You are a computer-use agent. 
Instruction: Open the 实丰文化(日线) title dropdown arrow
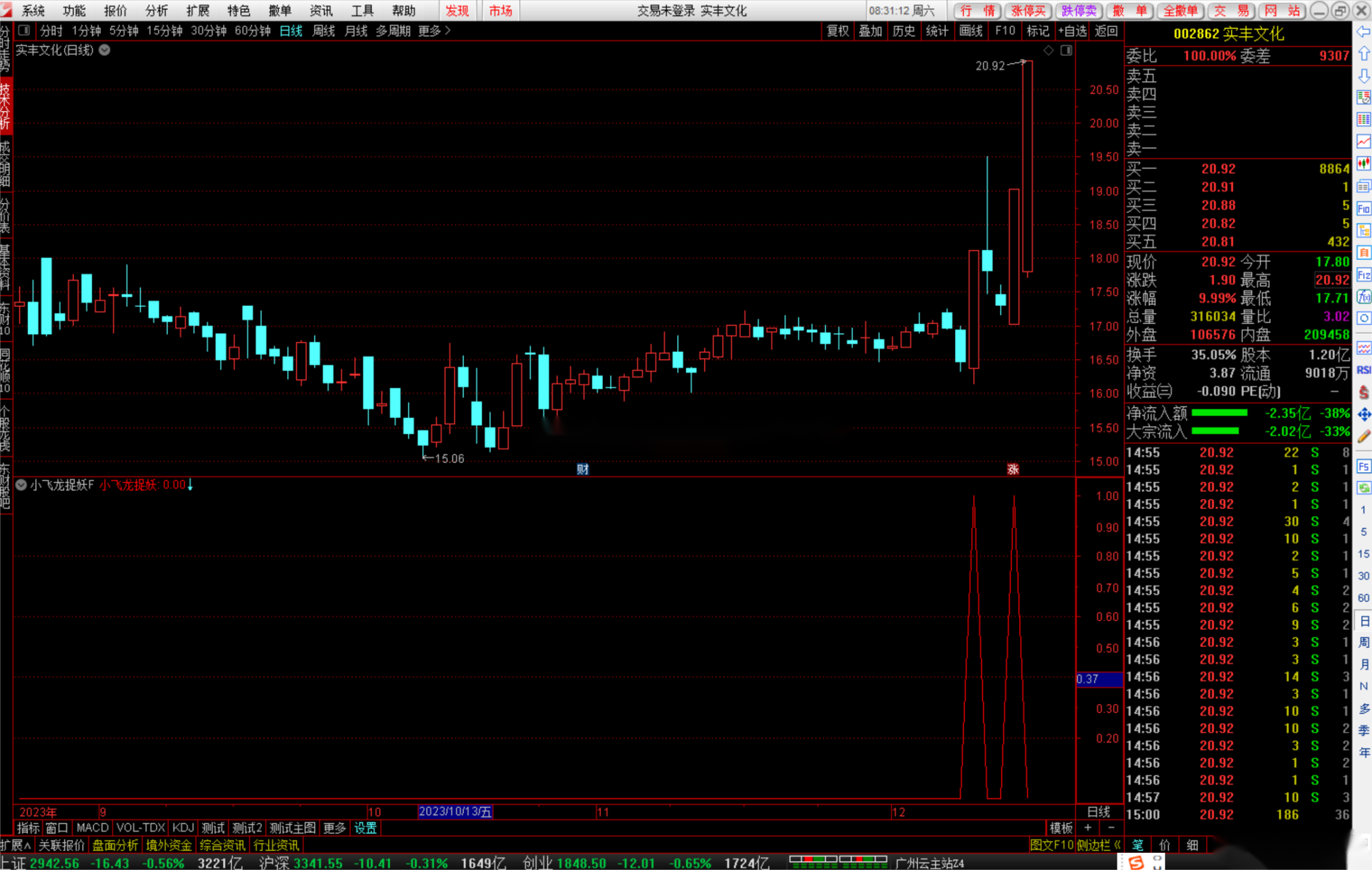pos(105,50)
